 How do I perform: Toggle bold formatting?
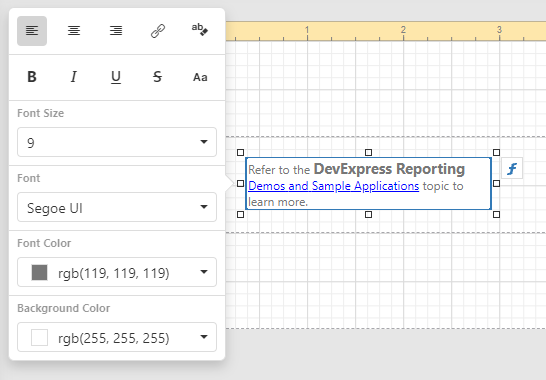[x=32, y=77]
